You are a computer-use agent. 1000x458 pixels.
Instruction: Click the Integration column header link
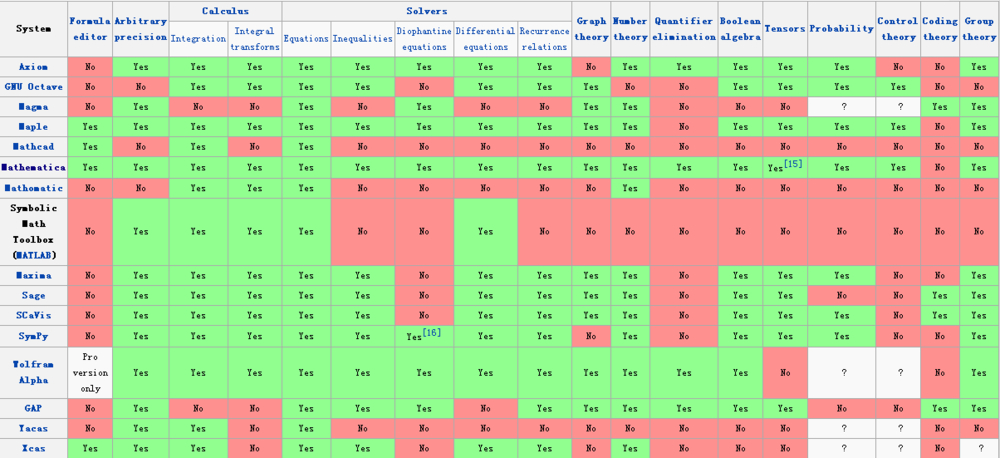point(198,39)
